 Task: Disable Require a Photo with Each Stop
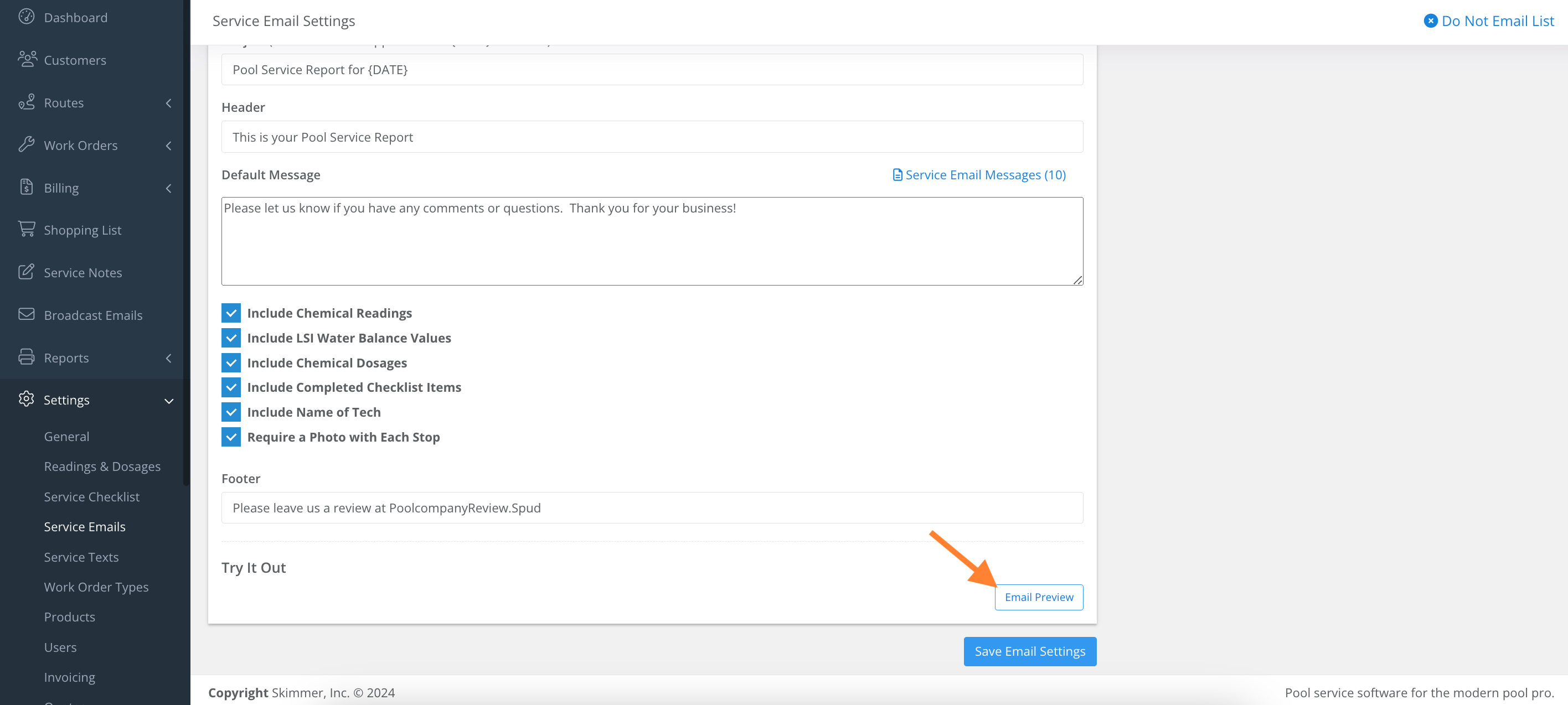click(231, 437)
